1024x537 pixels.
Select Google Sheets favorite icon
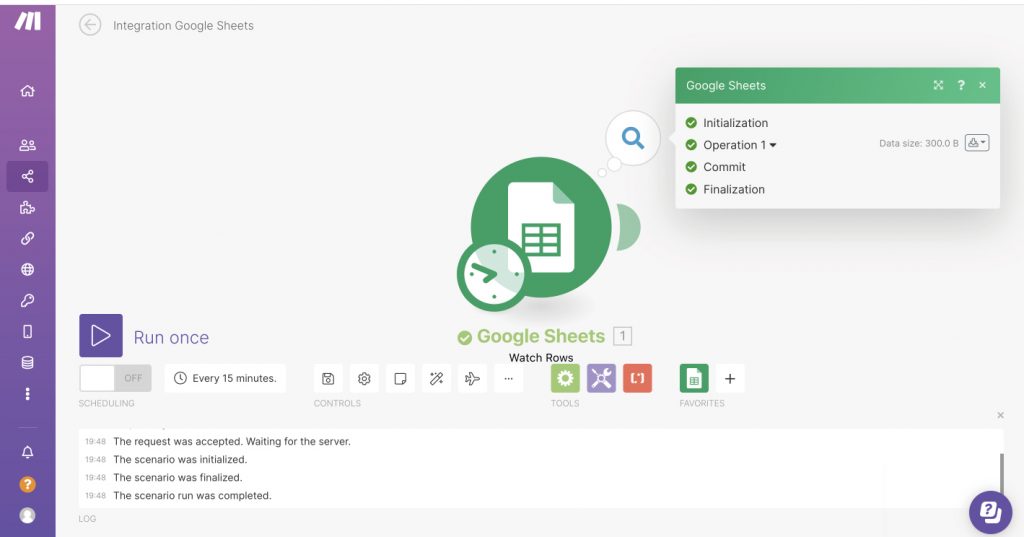pos(694,378)
